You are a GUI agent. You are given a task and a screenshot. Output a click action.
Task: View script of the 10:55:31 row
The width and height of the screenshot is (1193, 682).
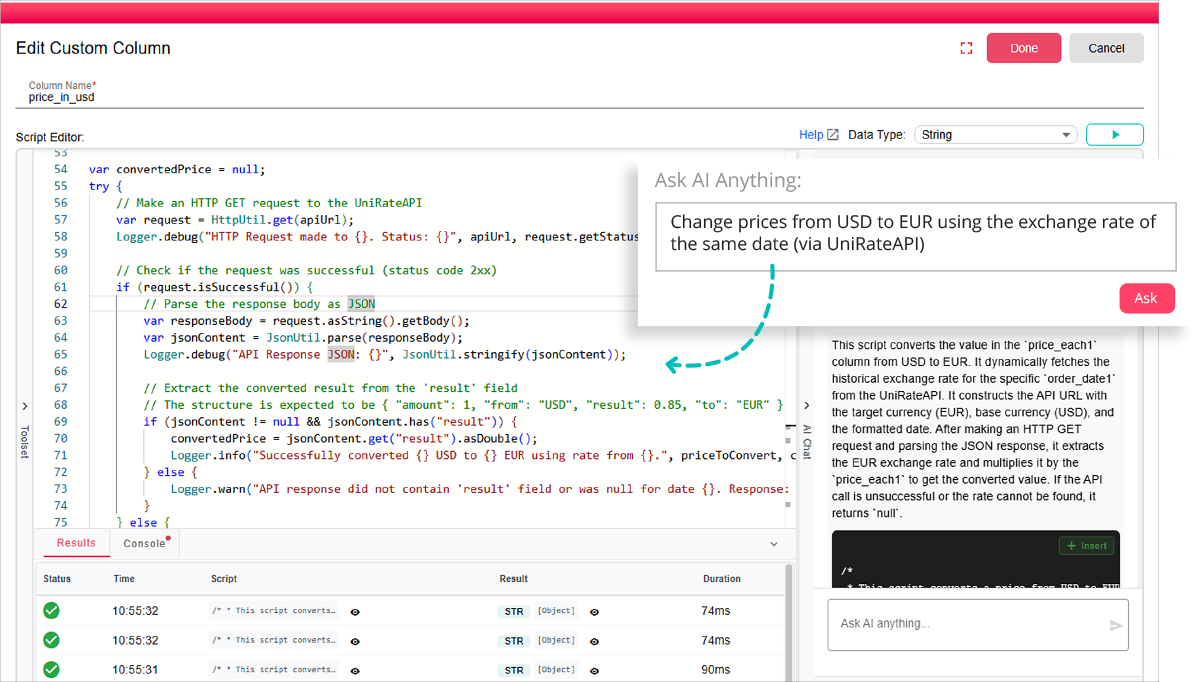(355, 671)
